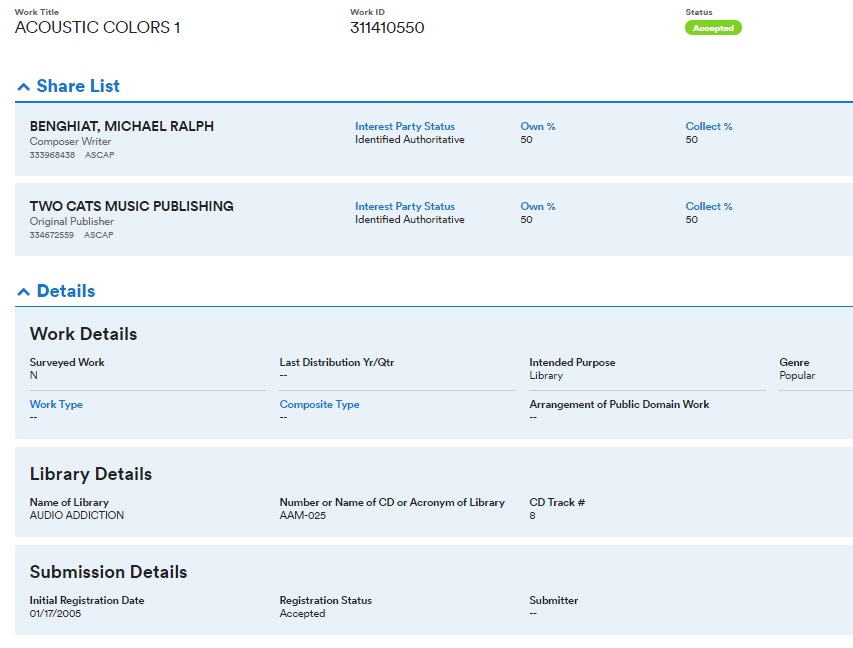Select IPI number 334672559
This screenshot has width=853, height=648.
[x=52, y=235]
